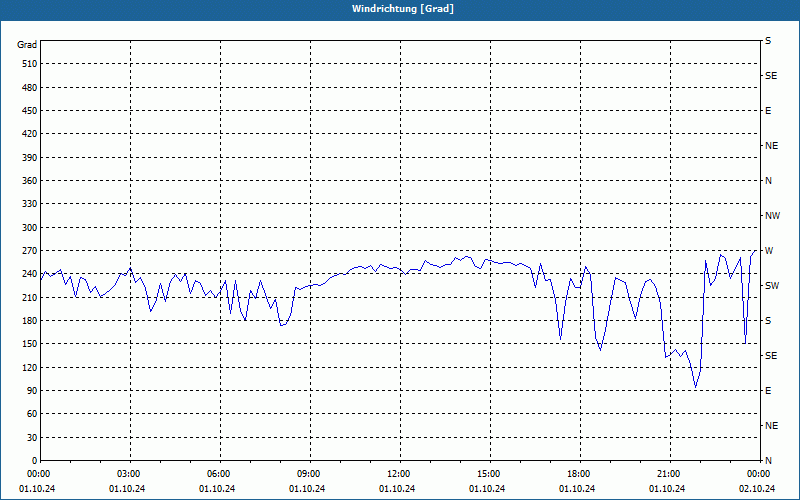The image size is (800, 500).
Task: Select the Grad unit label on y-axis
Action: pyautogui.click(x=27, y=45)
